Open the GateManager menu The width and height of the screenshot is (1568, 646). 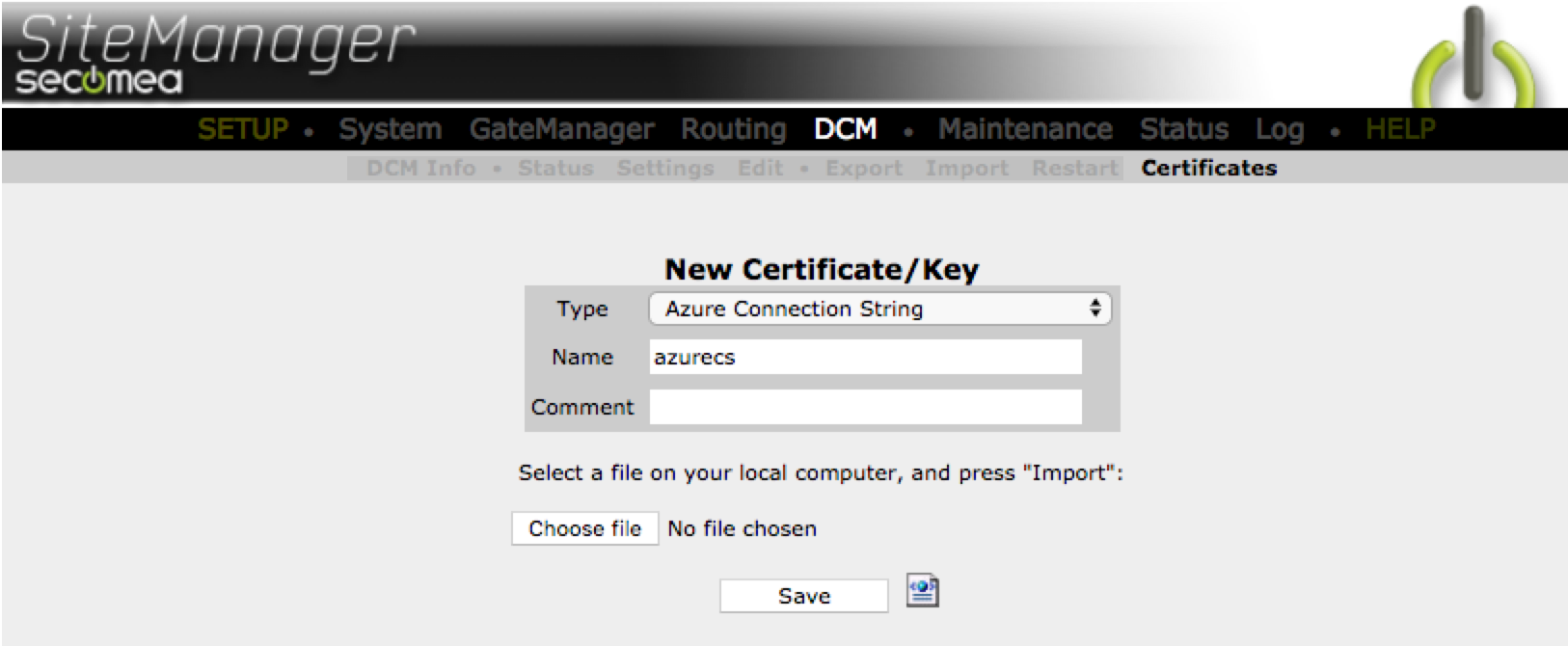(x=561, y=129)
